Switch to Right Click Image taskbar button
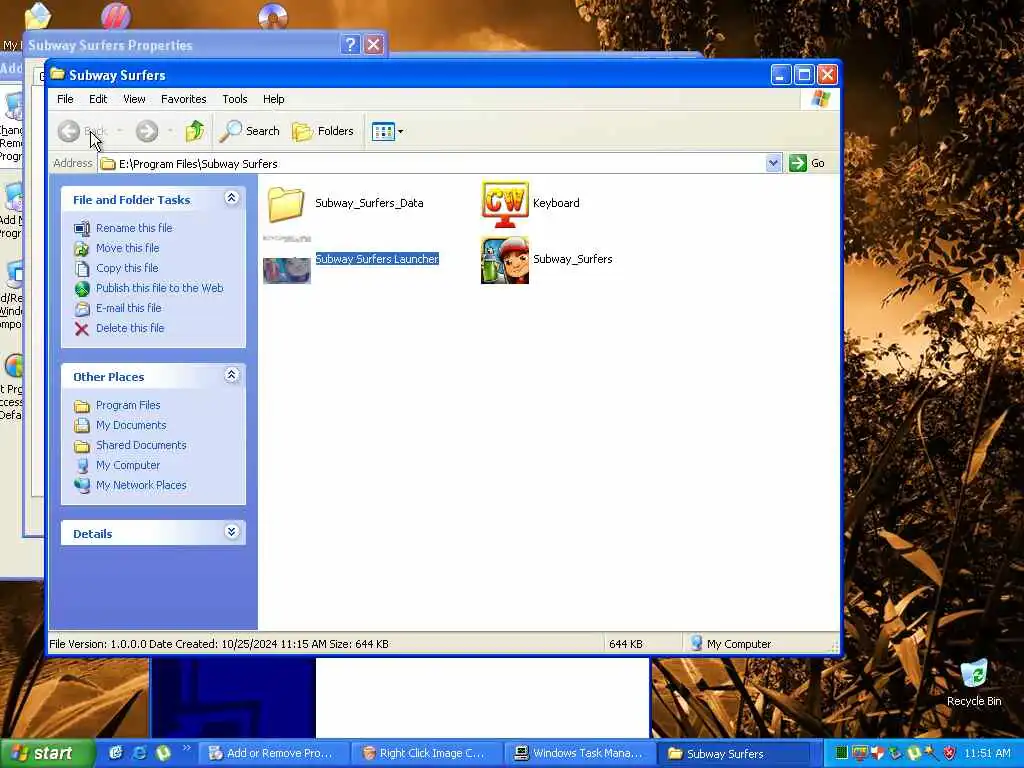 coord(426,754)
